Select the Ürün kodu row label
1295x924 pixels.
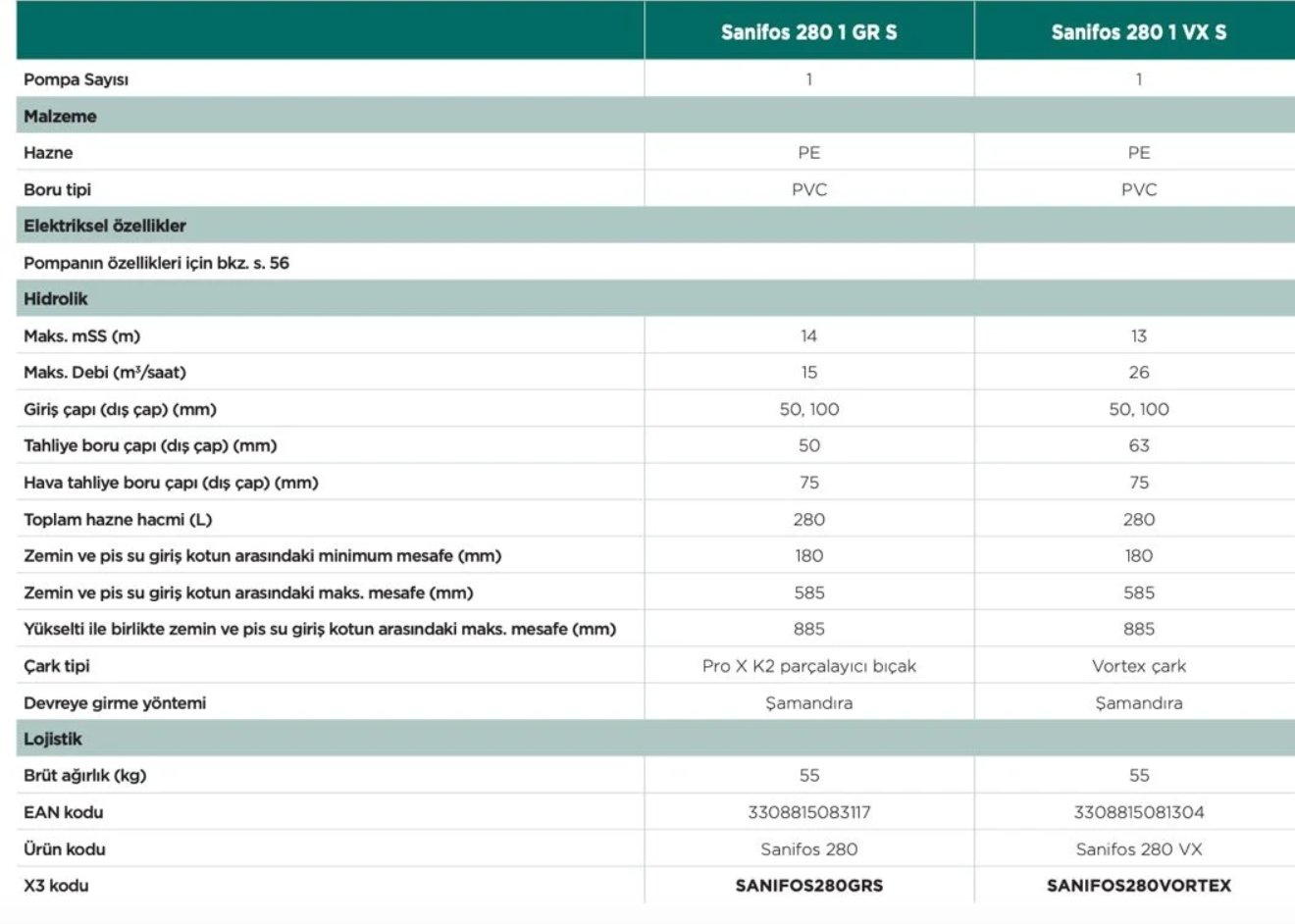(64, 849)
